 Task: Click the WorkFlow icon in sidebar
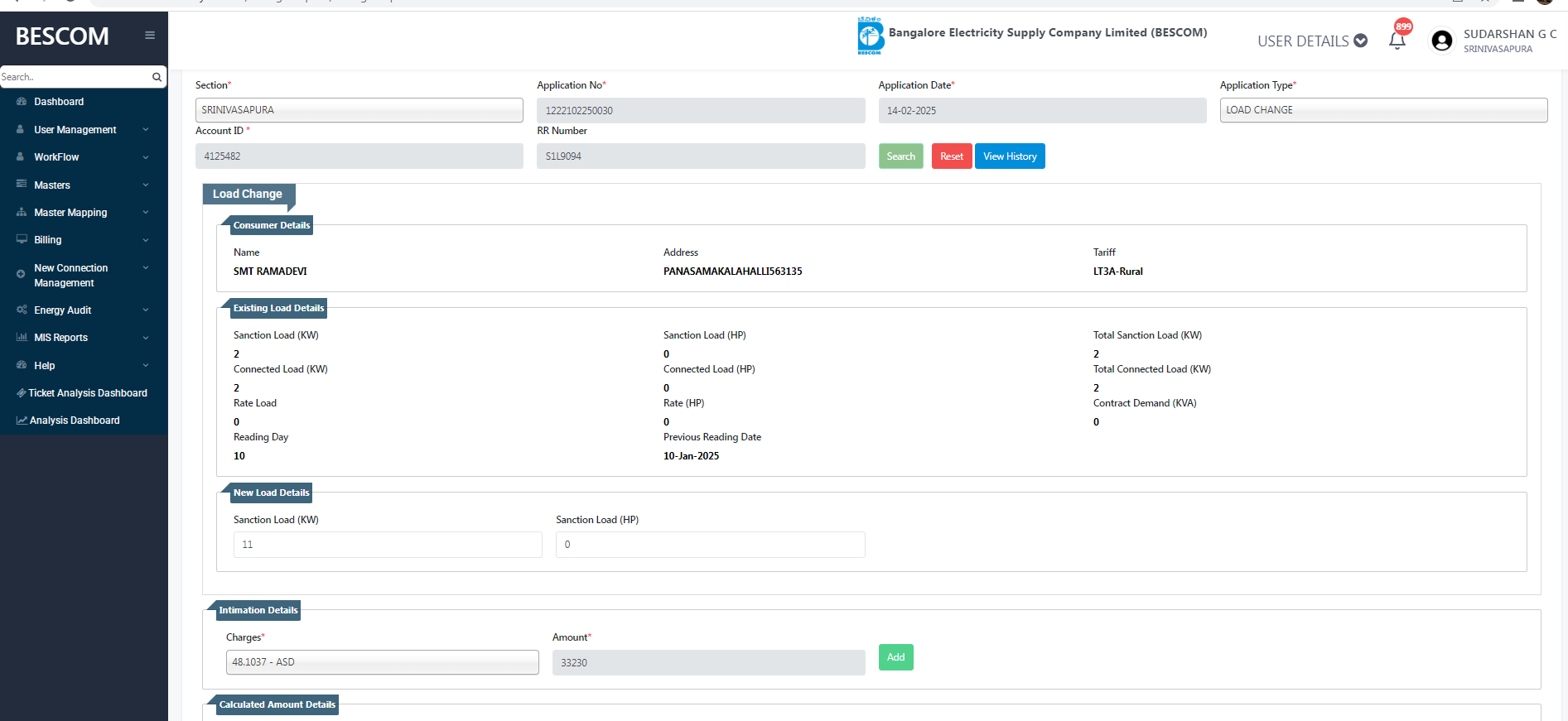pyautogui.click(x=21, y=156)
